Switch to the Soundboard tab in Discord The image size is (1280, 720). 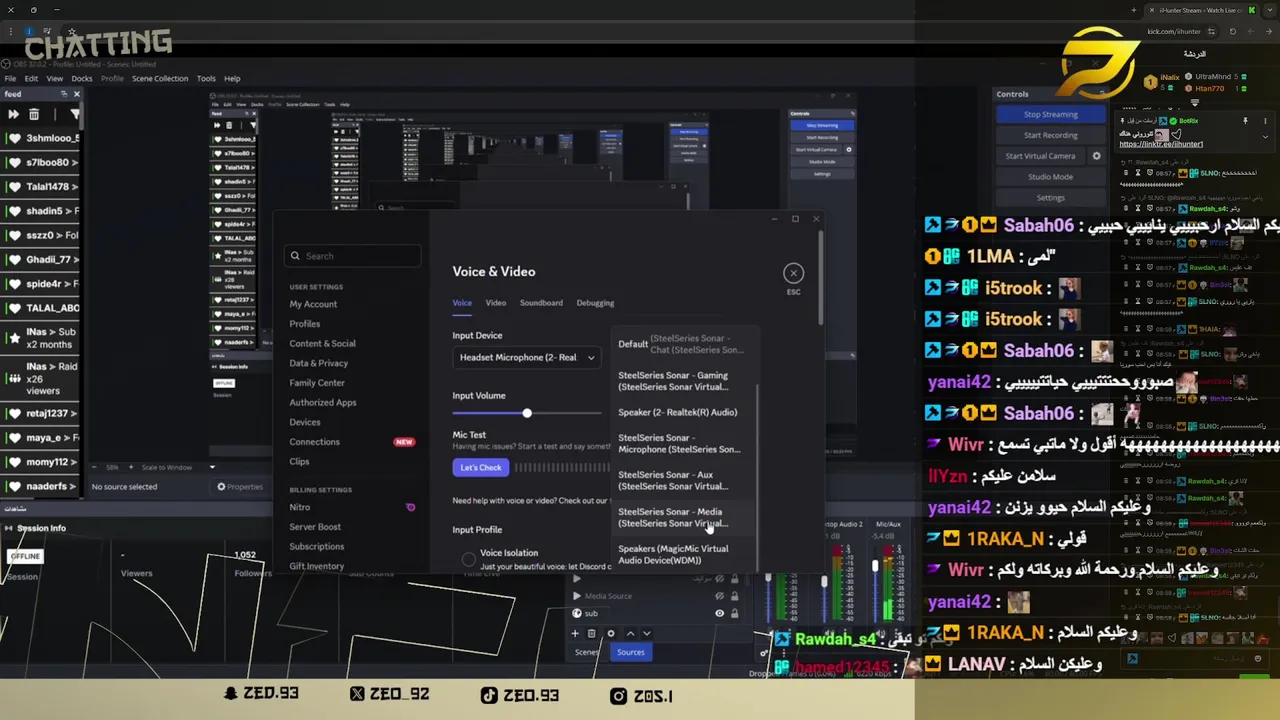pyautogui.click(x=541, y=303)
